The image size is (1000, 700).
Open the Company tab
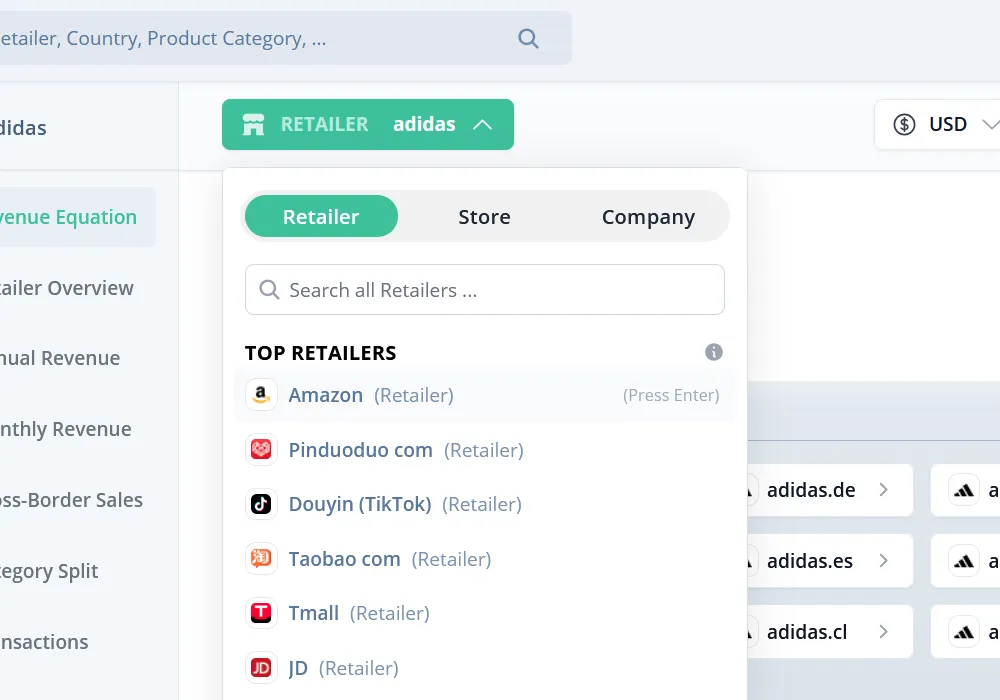click(648, 216)
